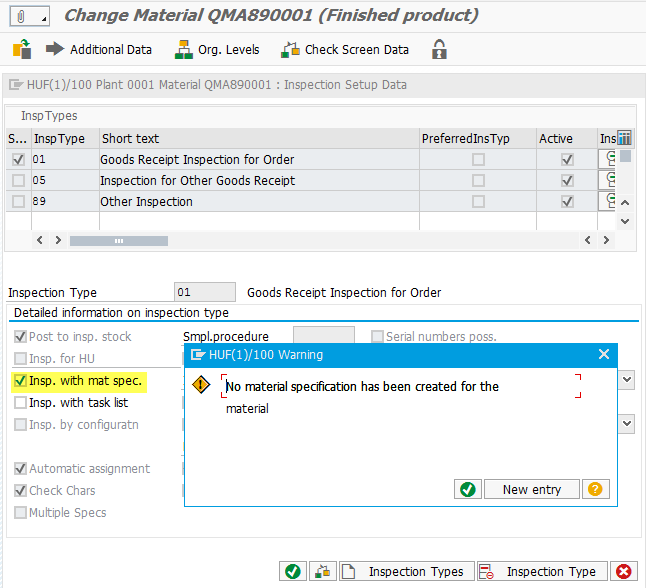Toggle Multiple Specs checkbox
The height and width of the screenshot is (588, 646).
[x=20, y=513]
